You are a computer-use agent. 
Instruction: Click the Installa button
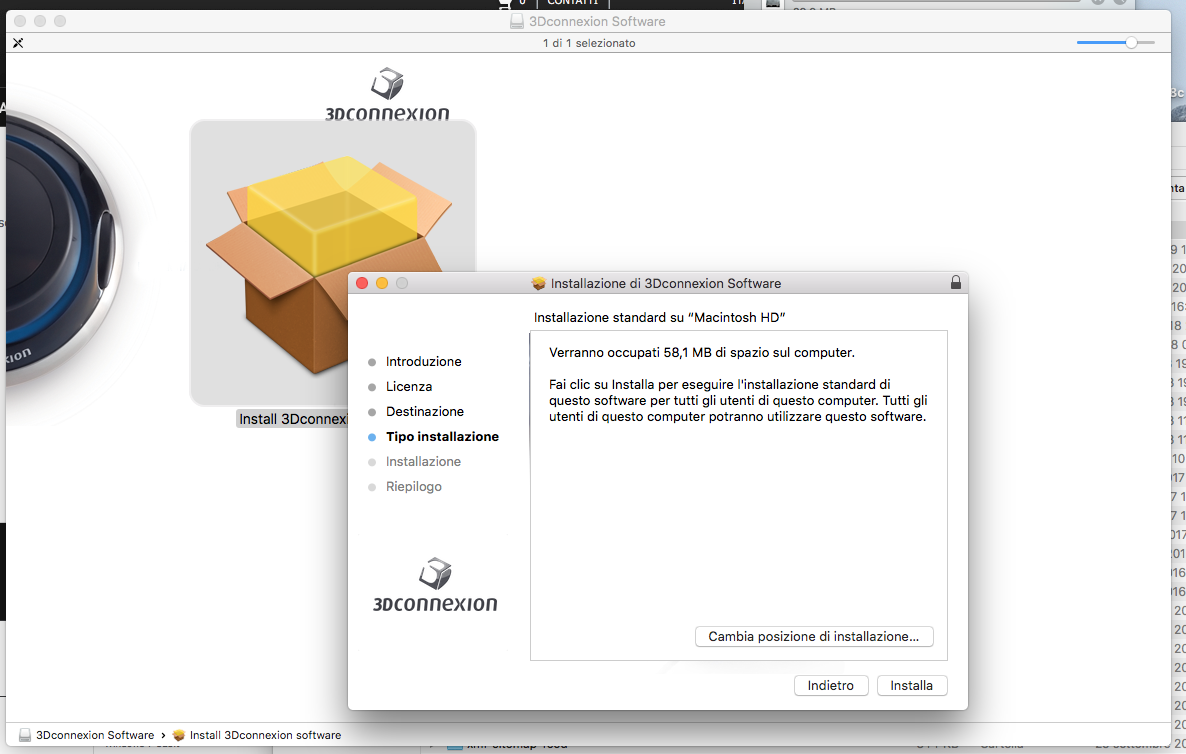pyautogui.click(x=911, y=685)
